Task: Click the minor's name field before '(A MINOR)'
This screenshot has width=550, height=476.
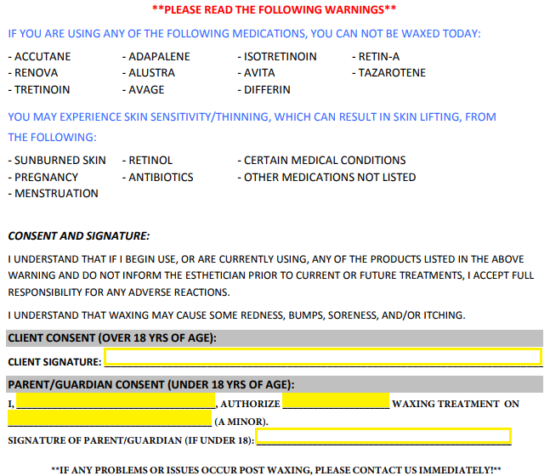Action: tap(110, 418)
